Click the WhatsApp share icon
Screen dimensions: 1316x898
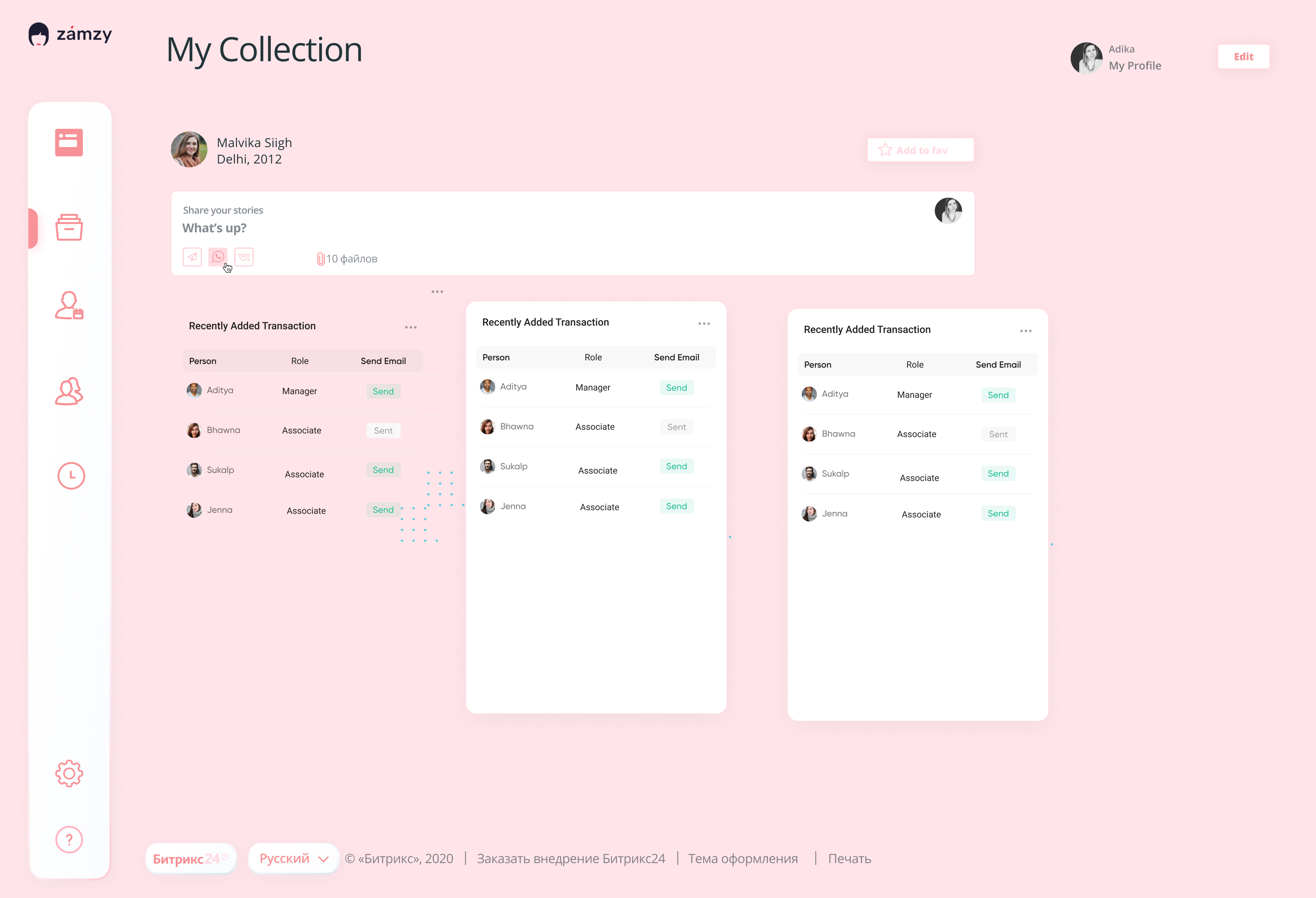click(x=218, y=257)
